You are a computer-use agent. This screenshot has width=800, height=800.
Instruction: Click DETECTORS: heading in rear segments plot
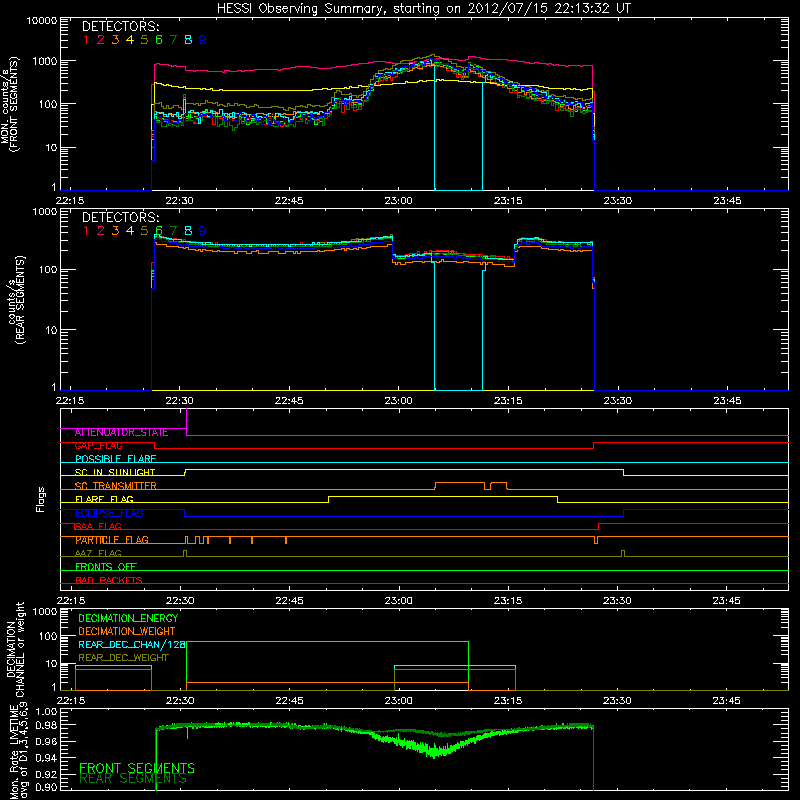[x=121, y=217]
